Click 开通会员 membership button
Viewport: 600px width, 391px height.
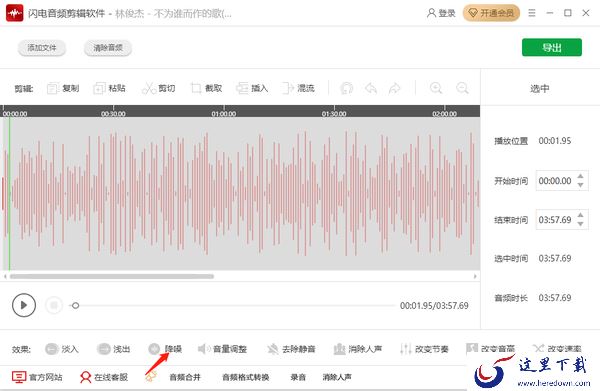[x=491, y=13]
